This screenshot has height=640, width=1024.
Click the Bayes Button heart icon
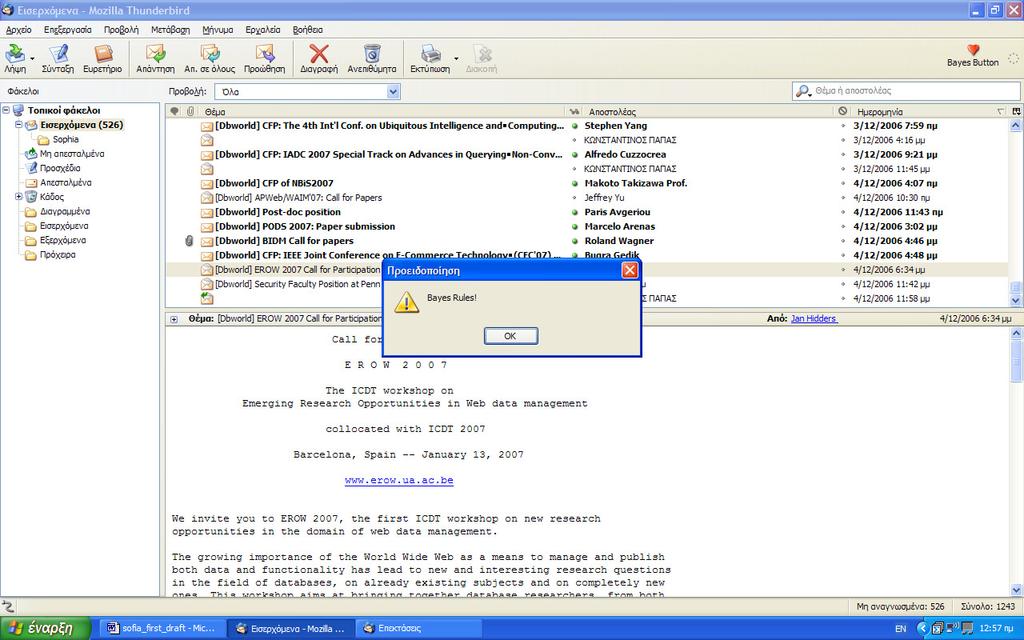(973, 50)
